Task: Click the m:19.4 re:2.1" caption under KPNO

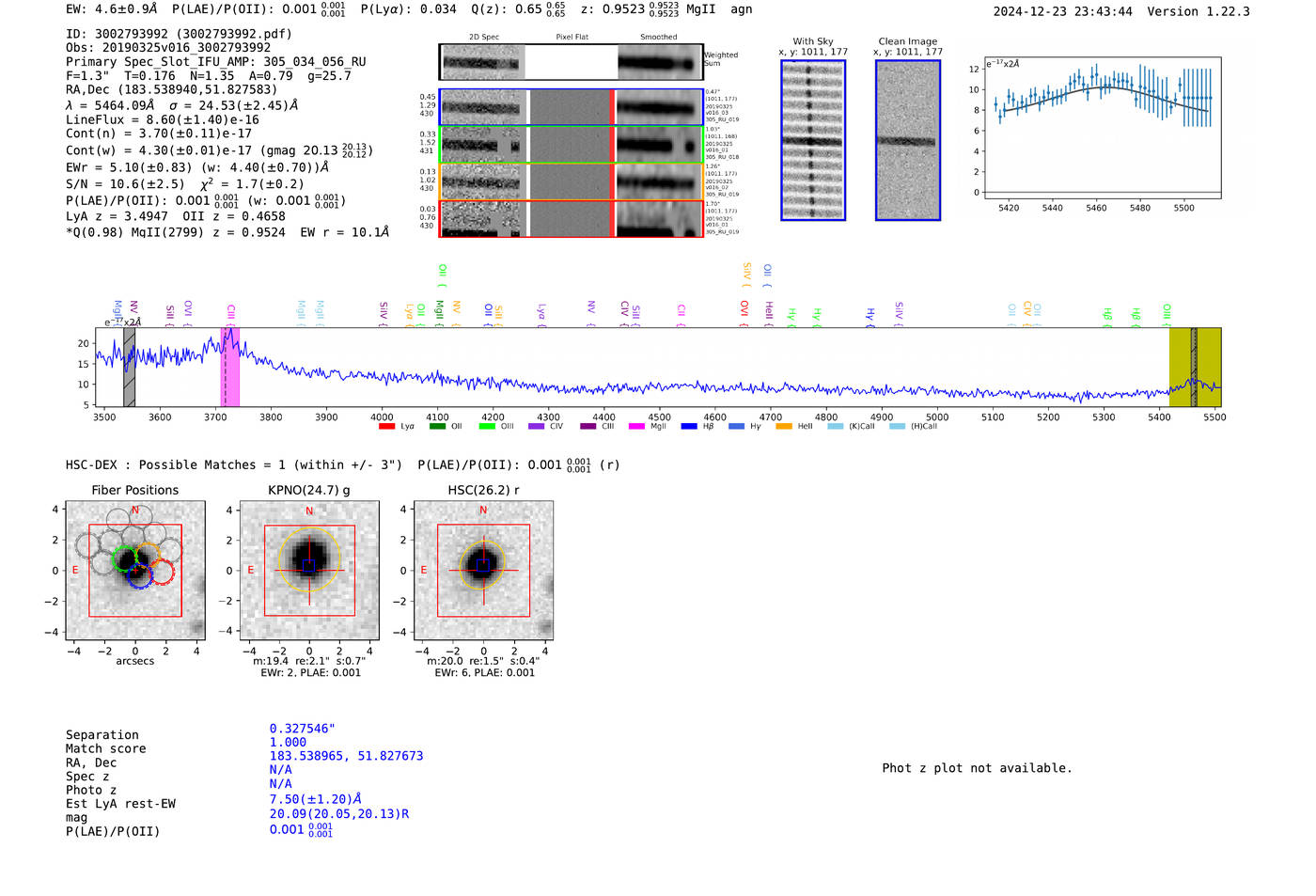Action: [x=309, y=661]
